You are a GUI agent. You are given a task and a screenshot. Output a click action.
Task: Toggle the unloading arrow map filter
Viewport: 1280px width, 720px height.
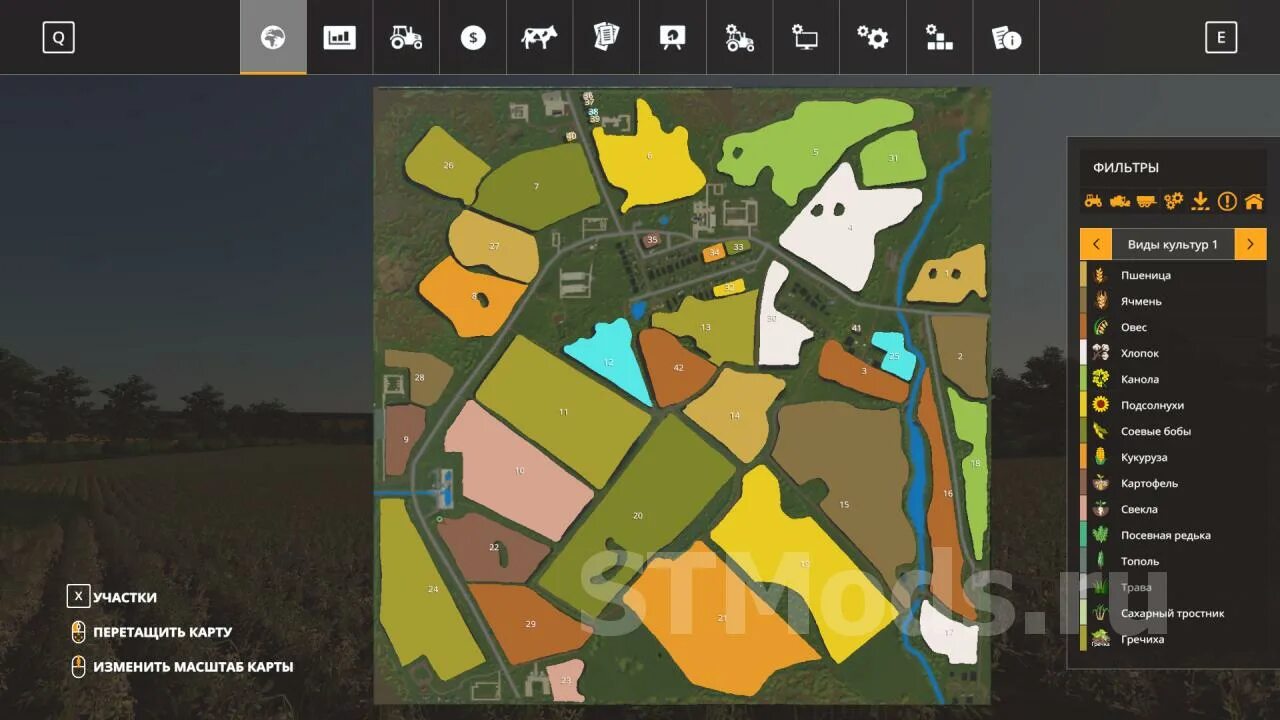pyautogui.click(x=1200, y=201)
